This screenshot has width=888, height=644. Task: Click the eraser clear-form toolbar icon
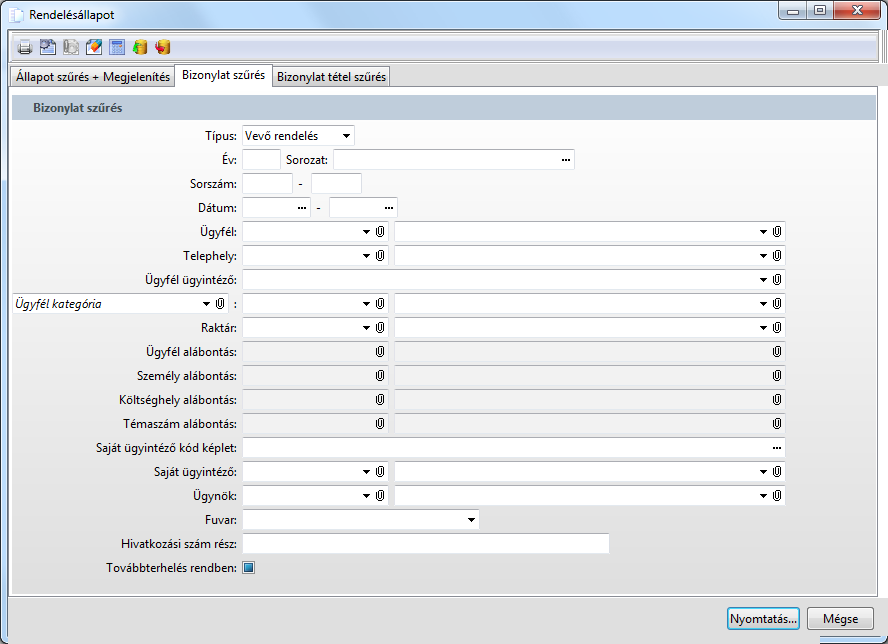pos(94,47)
